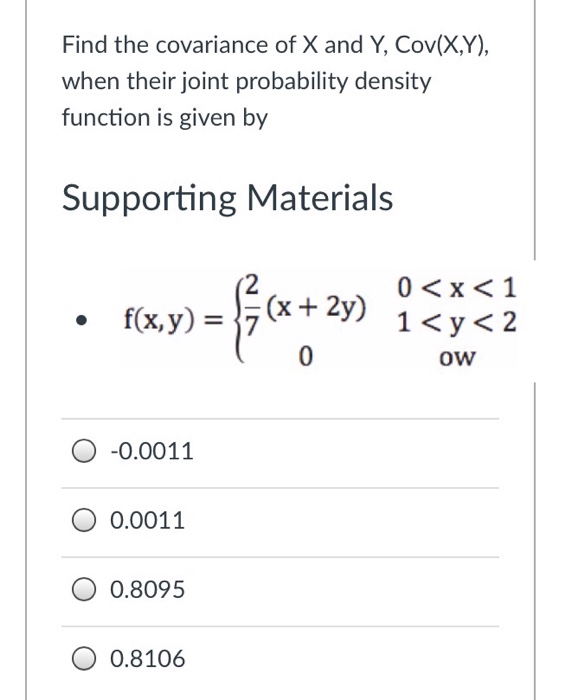This screenshot has width=572, height=700.
Task: Click the 'function is given by' text line
Action: tap(165, 118)
